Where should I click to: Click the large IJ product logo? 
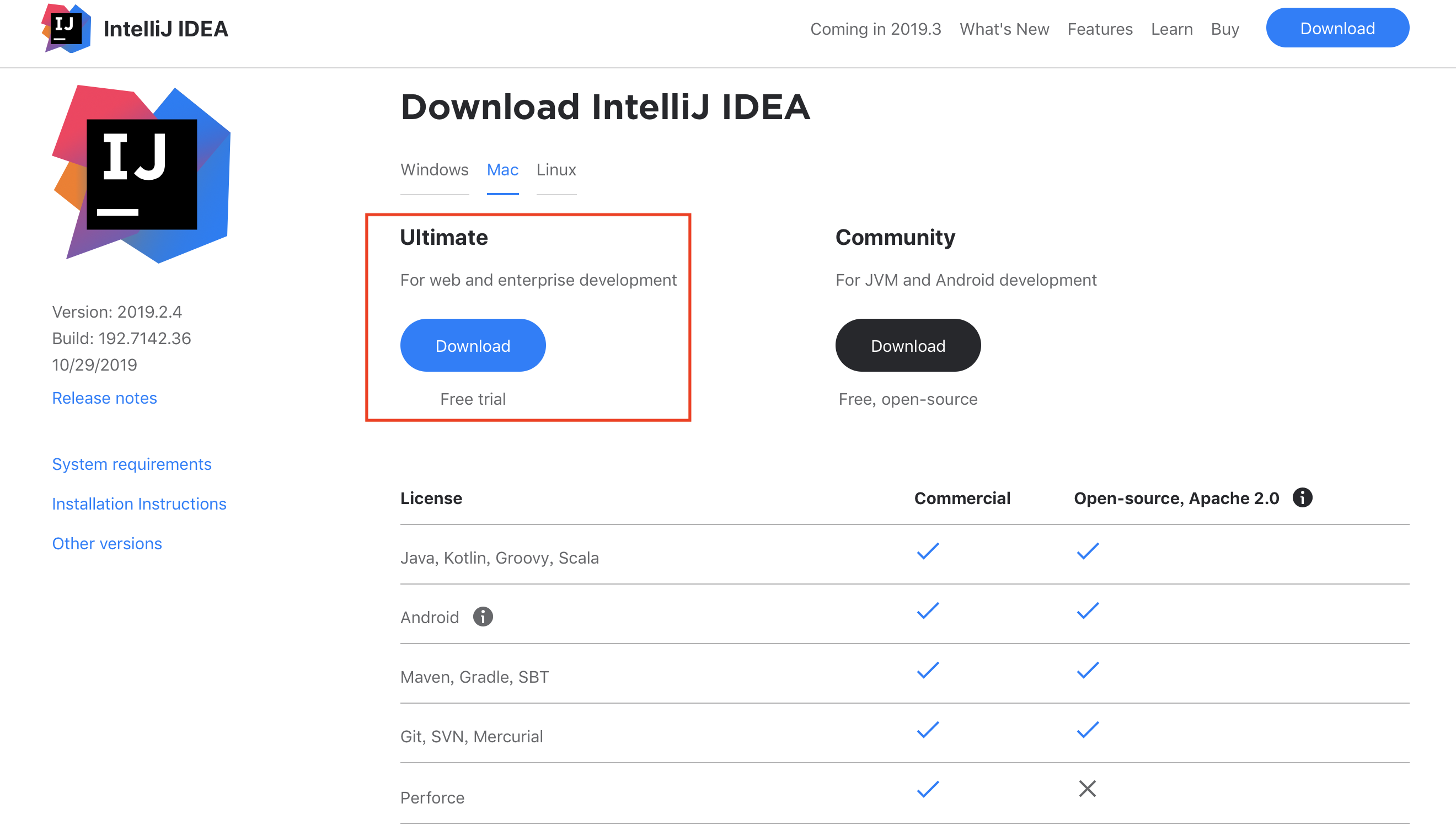(142, 174)
